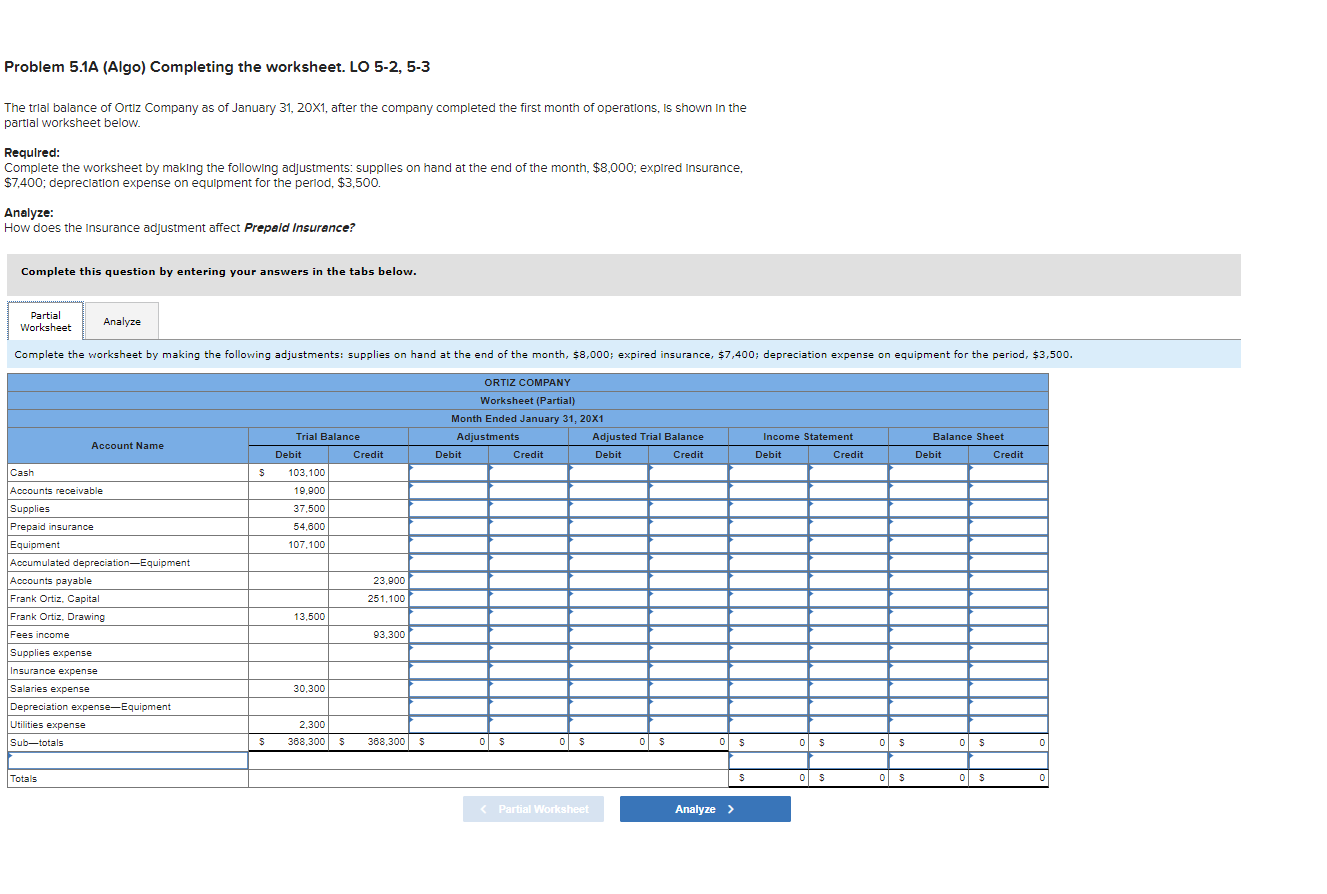
Task: Click the Frank Ortiz, Drawing Balance Sheet Debit cell
Action: pos(928,616)
